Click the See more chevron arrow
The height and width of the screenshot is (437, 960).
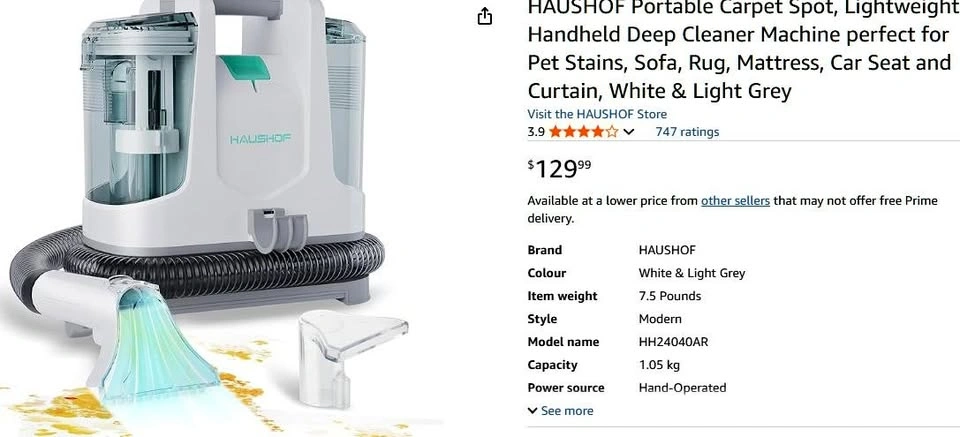[x=533, y=411]
